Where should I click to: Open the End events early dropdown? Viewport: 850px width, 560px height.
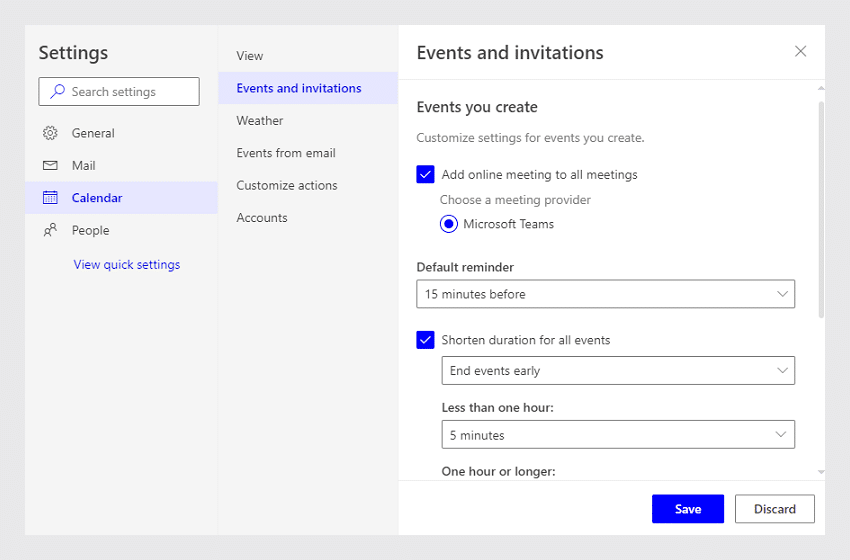tap(618, 370)
